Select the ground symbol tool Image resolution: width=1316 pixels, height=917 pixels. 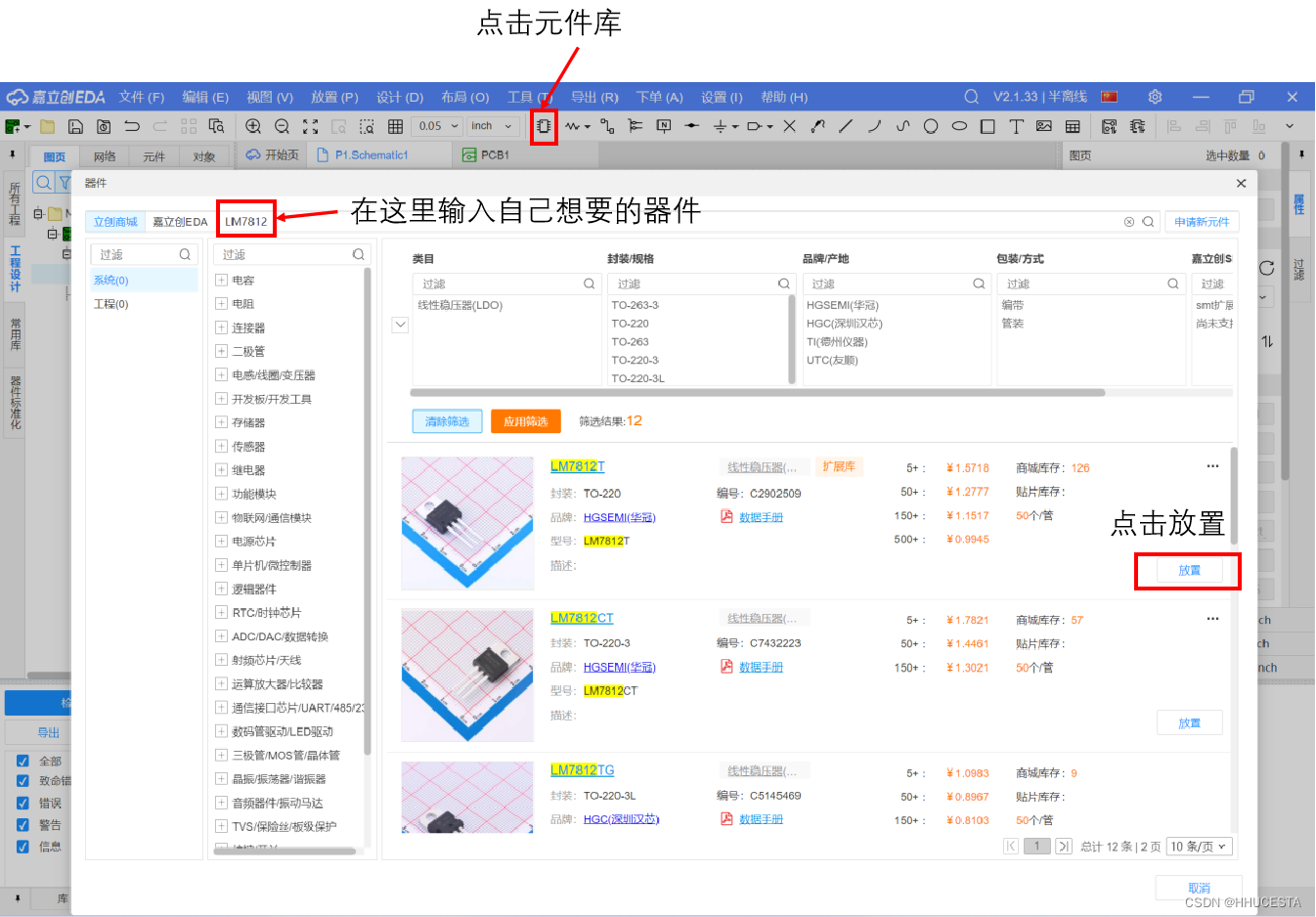[720, 126]
